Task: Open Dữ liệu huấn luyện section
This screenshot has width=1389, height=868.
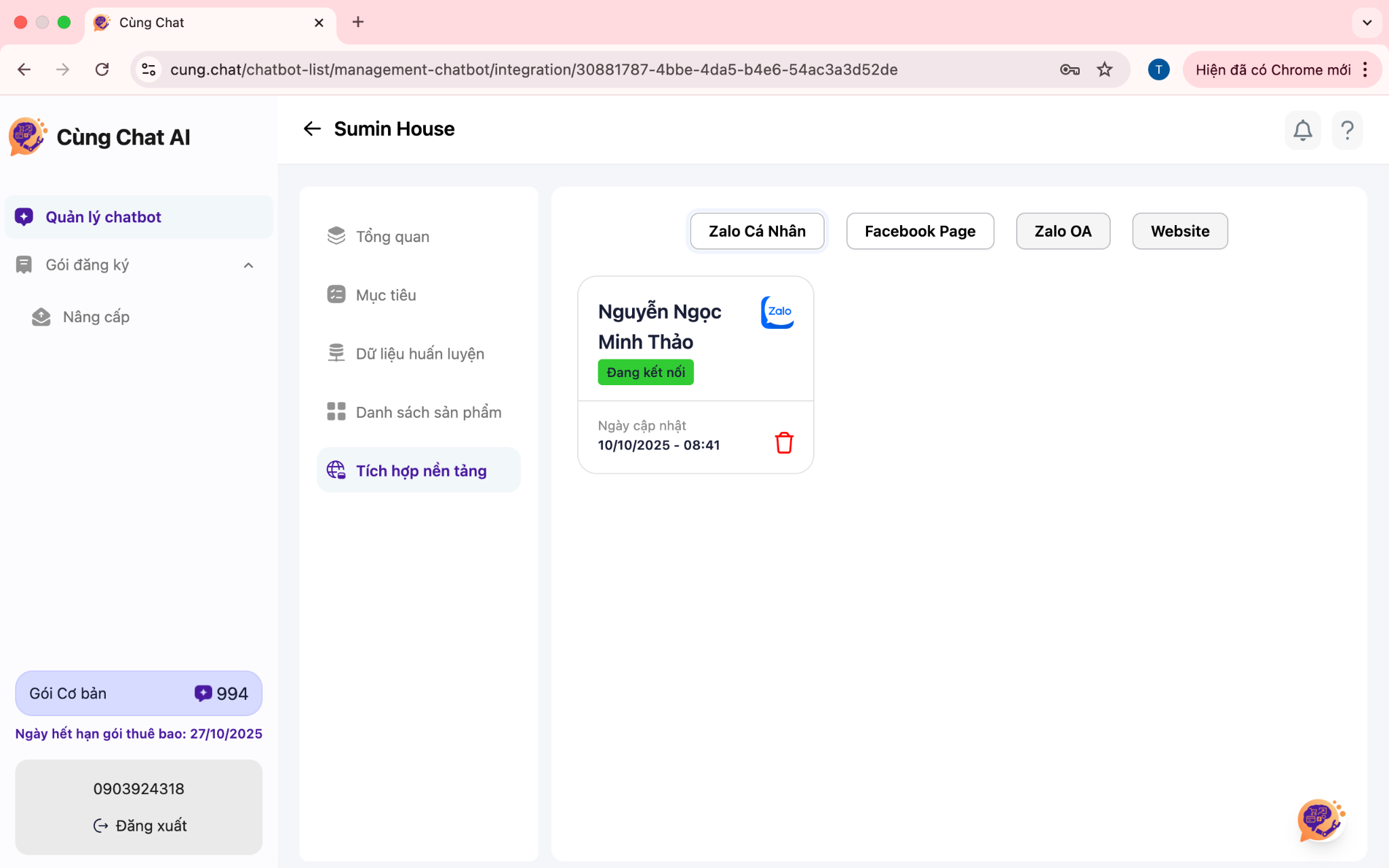Action: point(419,353)
